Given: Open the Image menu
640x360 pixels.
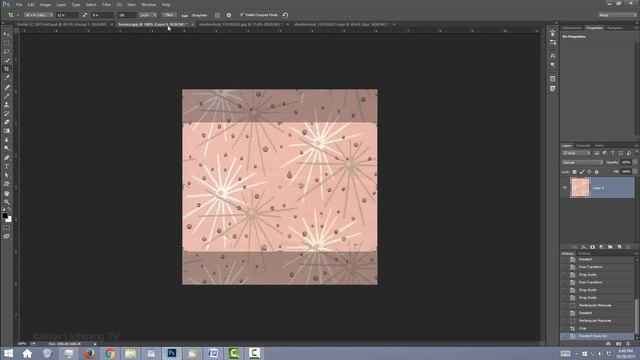Looking at the screenshot, I should tap(45, 4).
